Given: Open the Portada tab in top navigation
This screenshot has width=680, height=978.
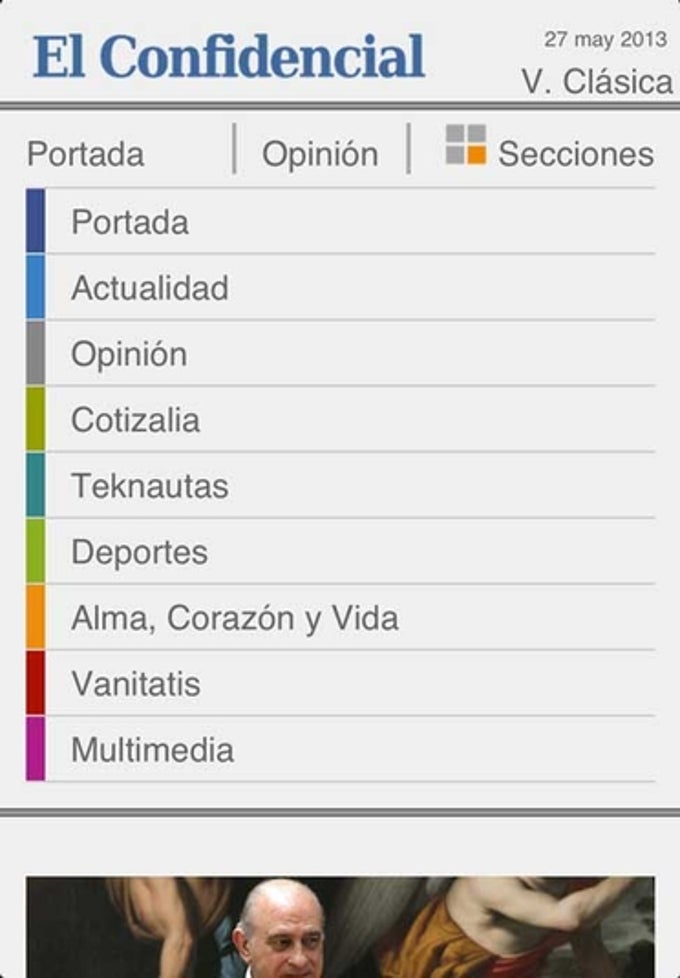Looking at the screenshot, I should 85,153.
